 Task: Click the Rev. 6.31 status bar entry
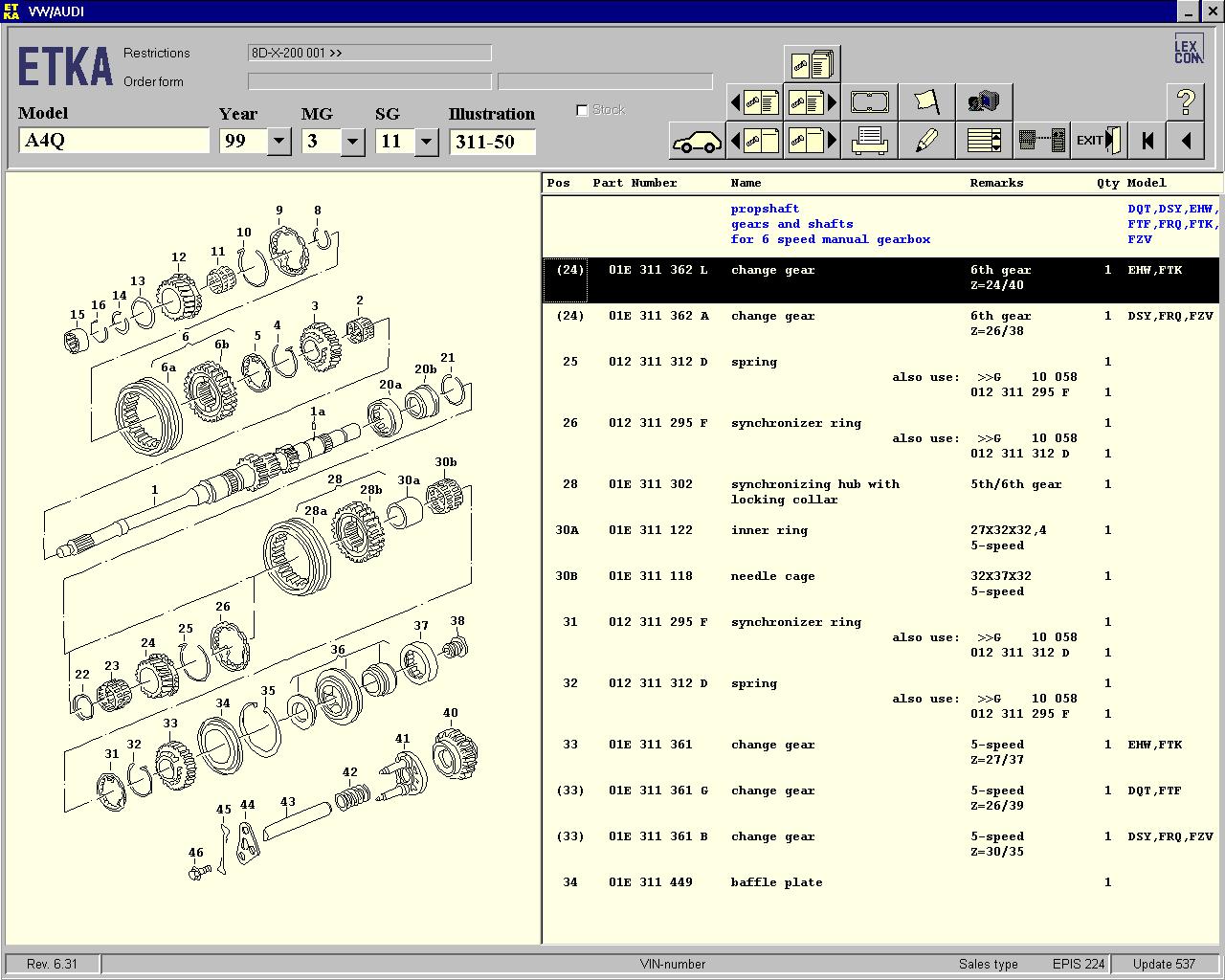(53, 964)
